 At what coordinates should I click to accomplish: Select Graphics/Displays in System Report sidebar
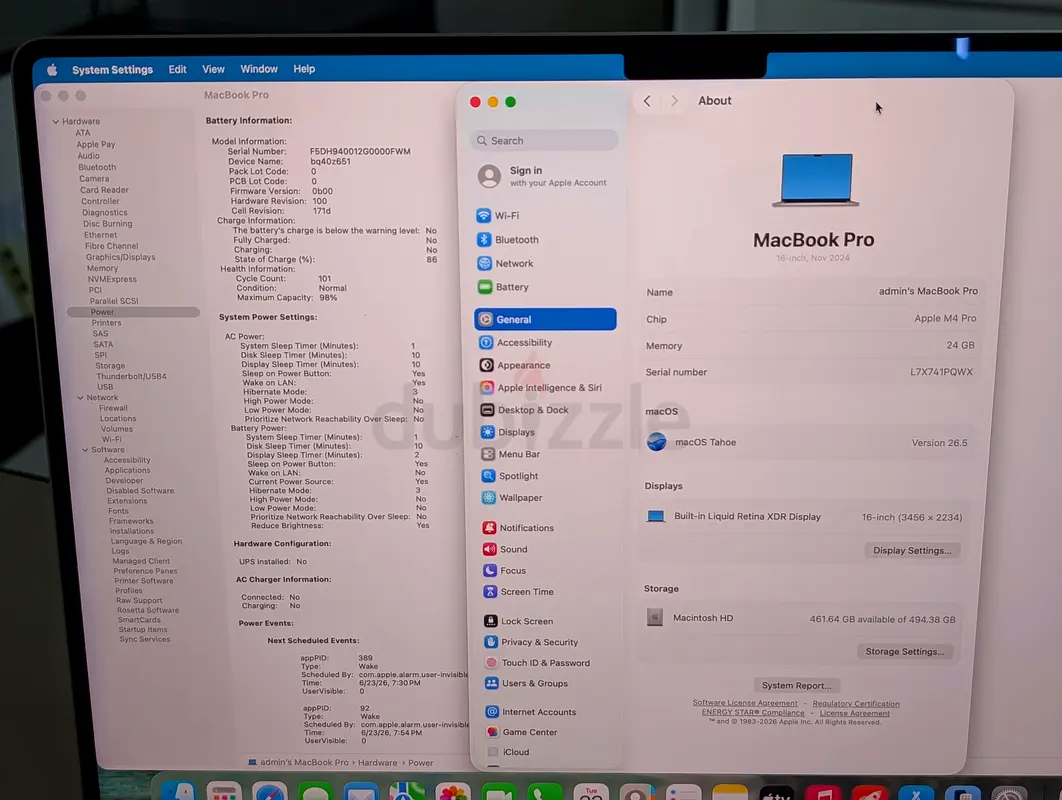click(x=121, y=257)
